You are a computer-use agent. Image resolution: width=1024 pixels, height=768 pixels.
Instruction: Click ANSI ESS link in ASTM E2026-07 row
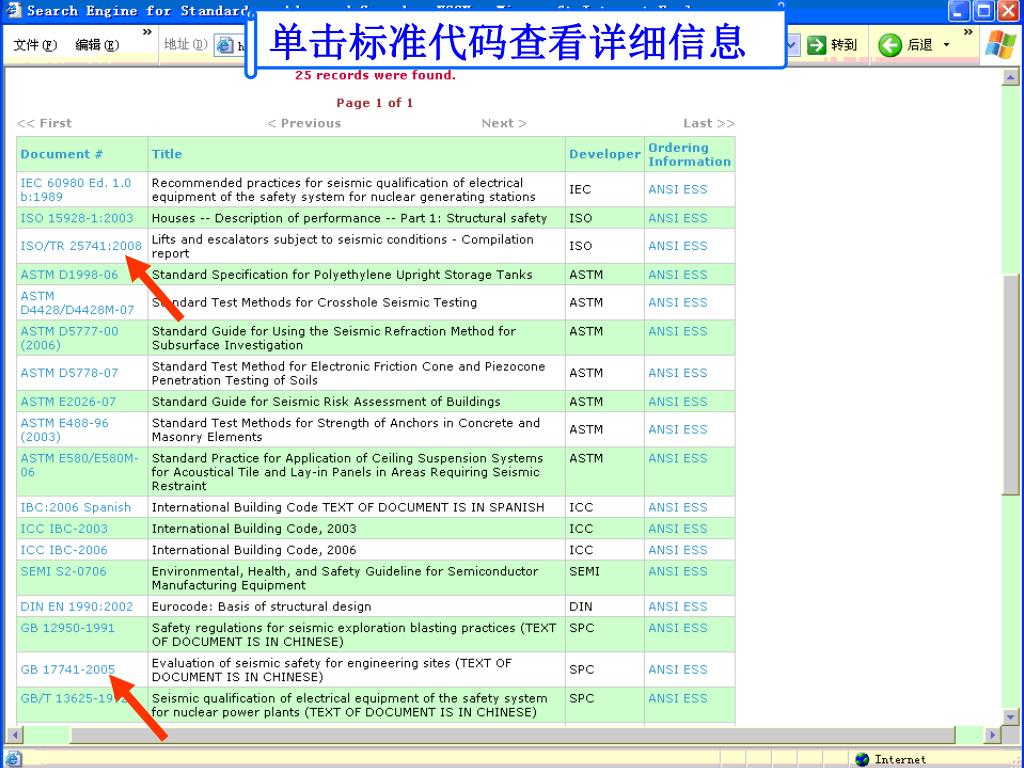(678, 402)
